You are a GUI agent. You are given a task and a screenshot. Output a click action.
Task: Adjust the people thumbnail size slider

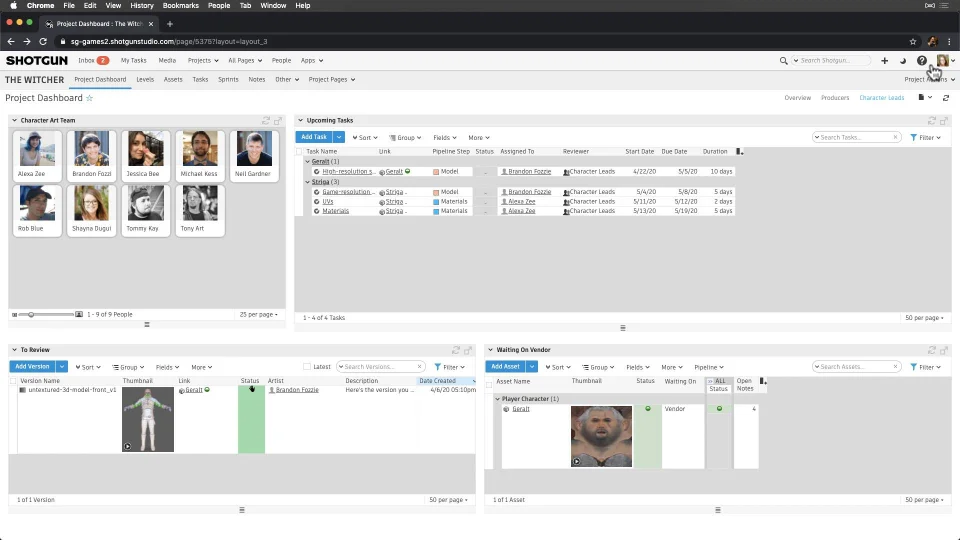click(31, 314)
